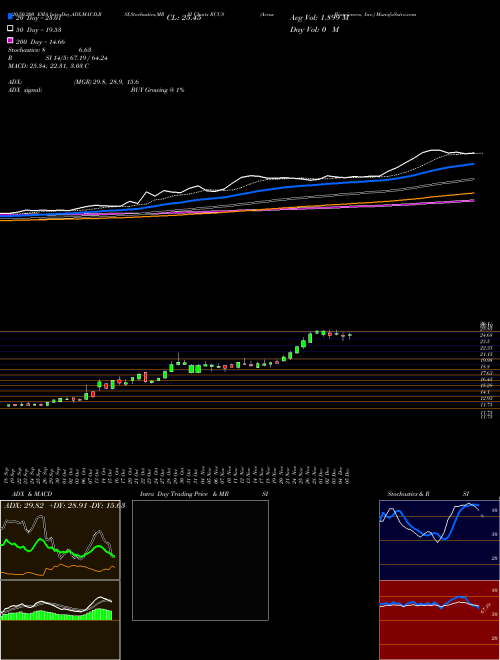The width and height of the screenshot is (500, 660).
Task: Click the RSI 14/3 reading '67.19 / 64.24'
Action: (87, 58)
